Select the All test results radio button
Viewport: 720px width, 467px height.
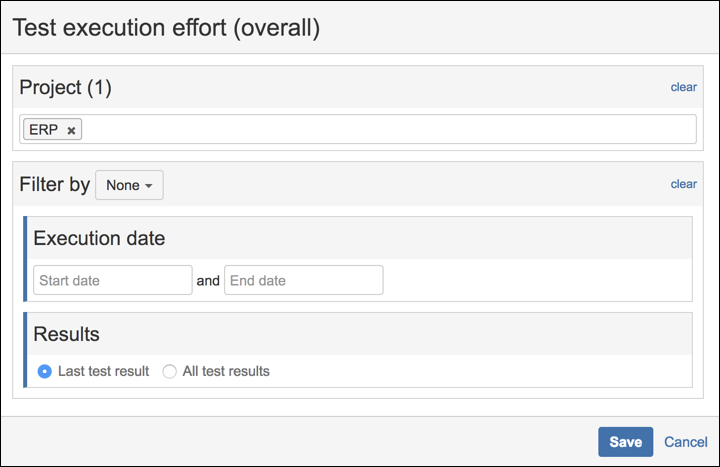[169, 371]
